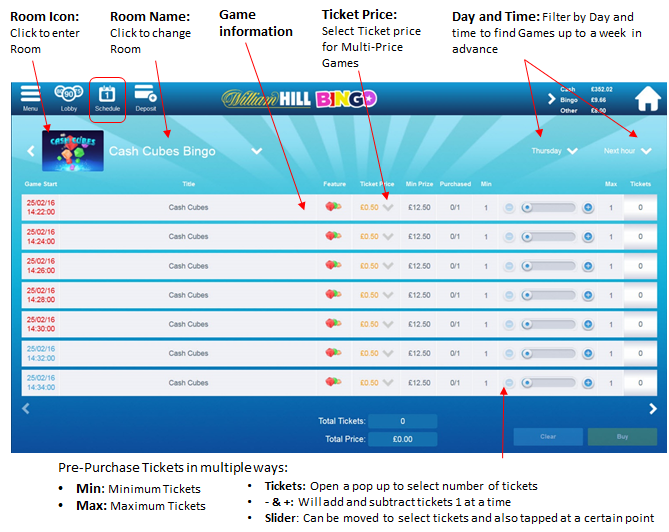Viewport: 669px width, 532px height.
Task: Subtract a ticket with minus on 14:34:00 game
Action: pyautogui.click(x=509, y=383)
